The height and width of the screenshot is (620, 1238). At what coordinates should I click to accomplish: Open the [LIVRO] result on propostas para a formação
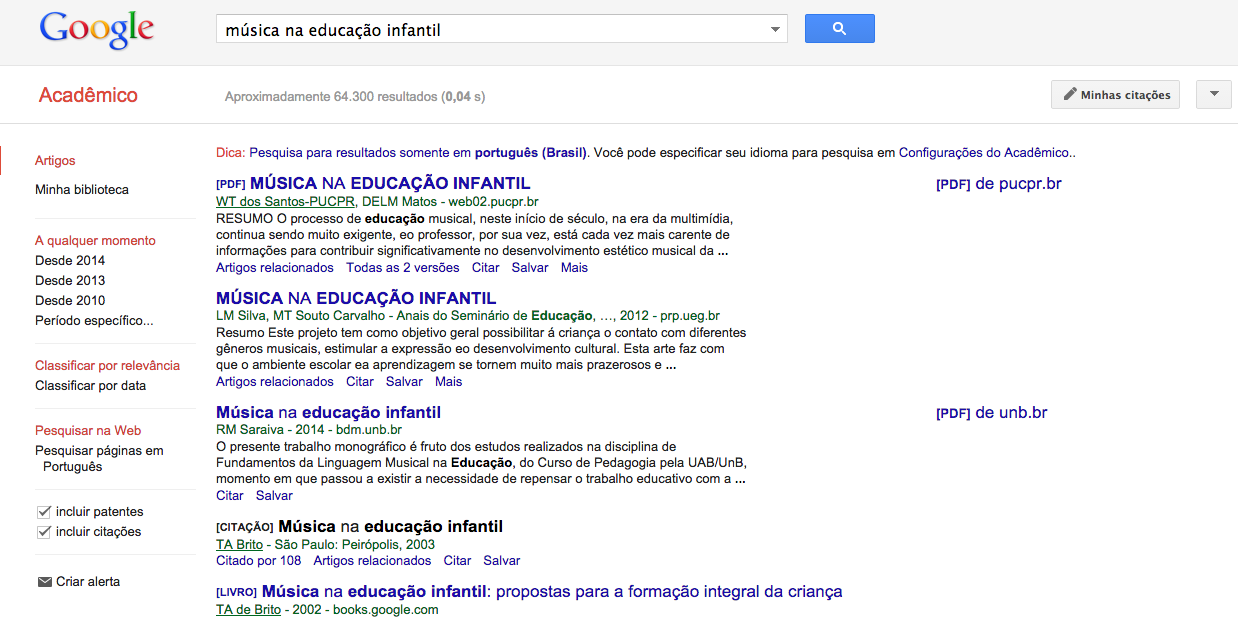[x=552, y=591]
